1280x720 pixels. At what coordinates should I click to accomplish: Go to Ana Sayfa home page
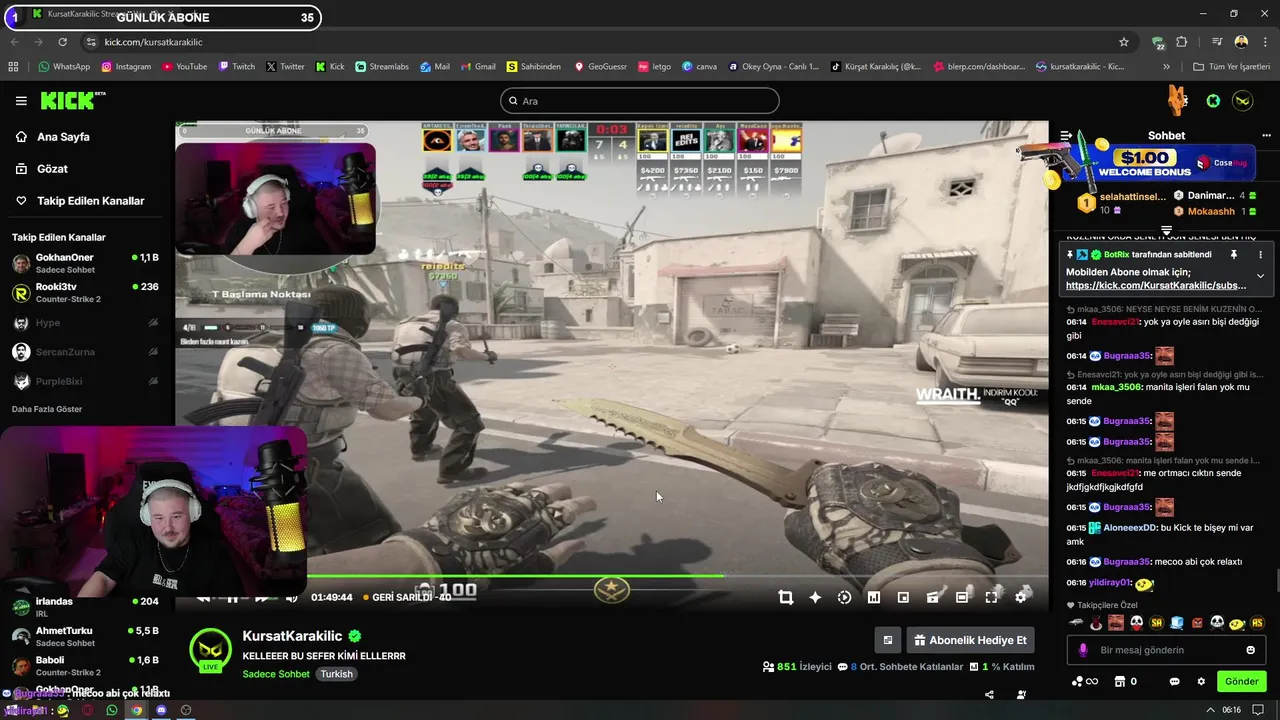pyautogui.click(x=63, y=137)
